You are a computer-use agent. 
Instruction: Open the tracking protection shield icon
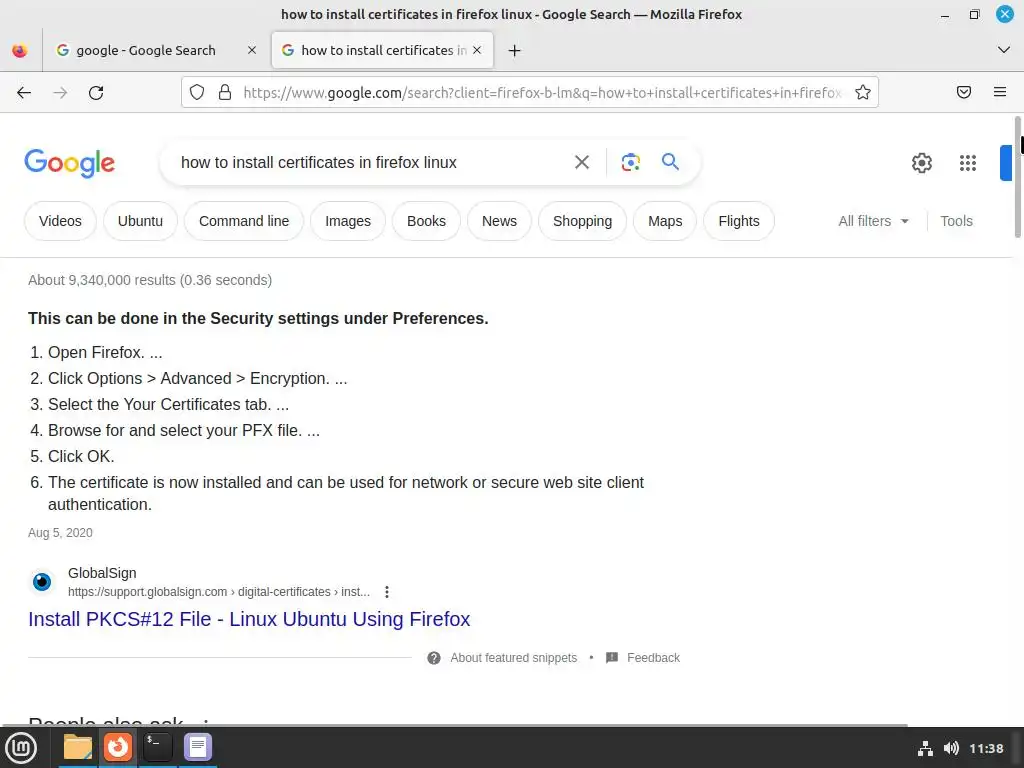point(197,93)
